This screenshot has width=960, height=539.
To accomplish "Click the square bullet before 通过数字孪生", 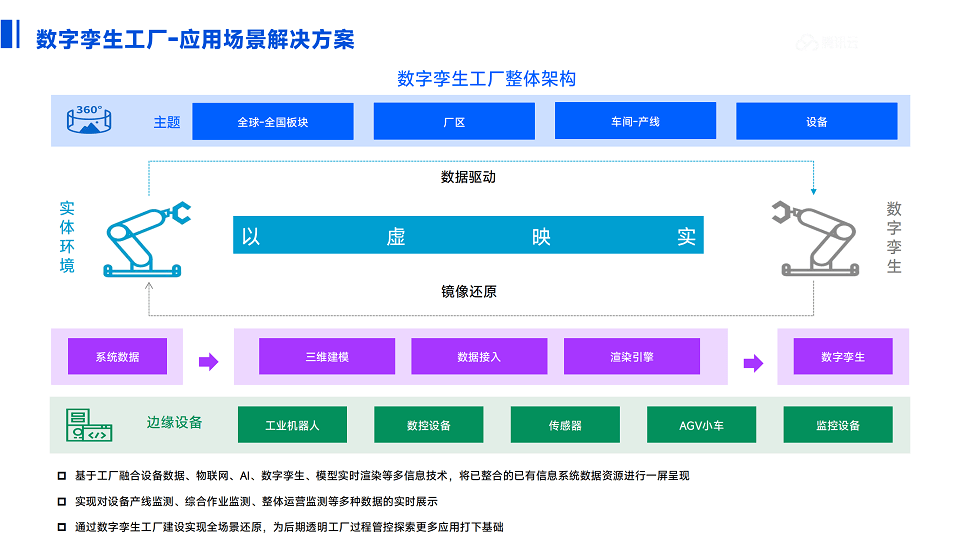I will pos(62,527).
